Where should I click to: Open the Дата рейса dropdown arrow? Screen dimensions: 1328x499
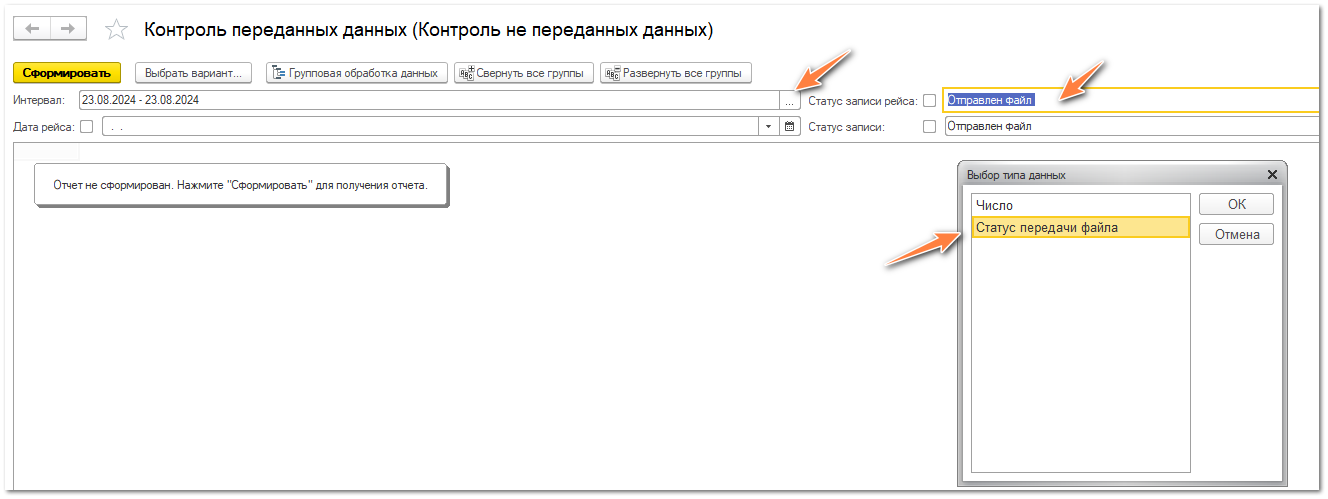click(768, 127)
